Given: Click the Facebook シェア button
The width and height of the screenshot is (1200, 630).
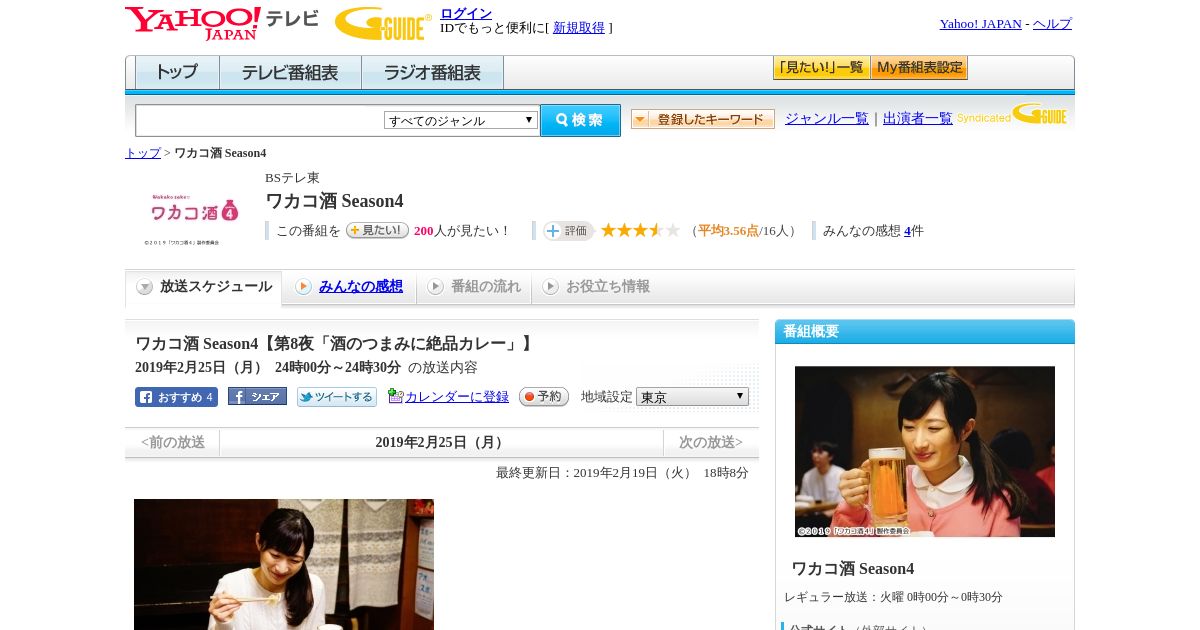Looking at the screenshot, I should tap(257, 396).
